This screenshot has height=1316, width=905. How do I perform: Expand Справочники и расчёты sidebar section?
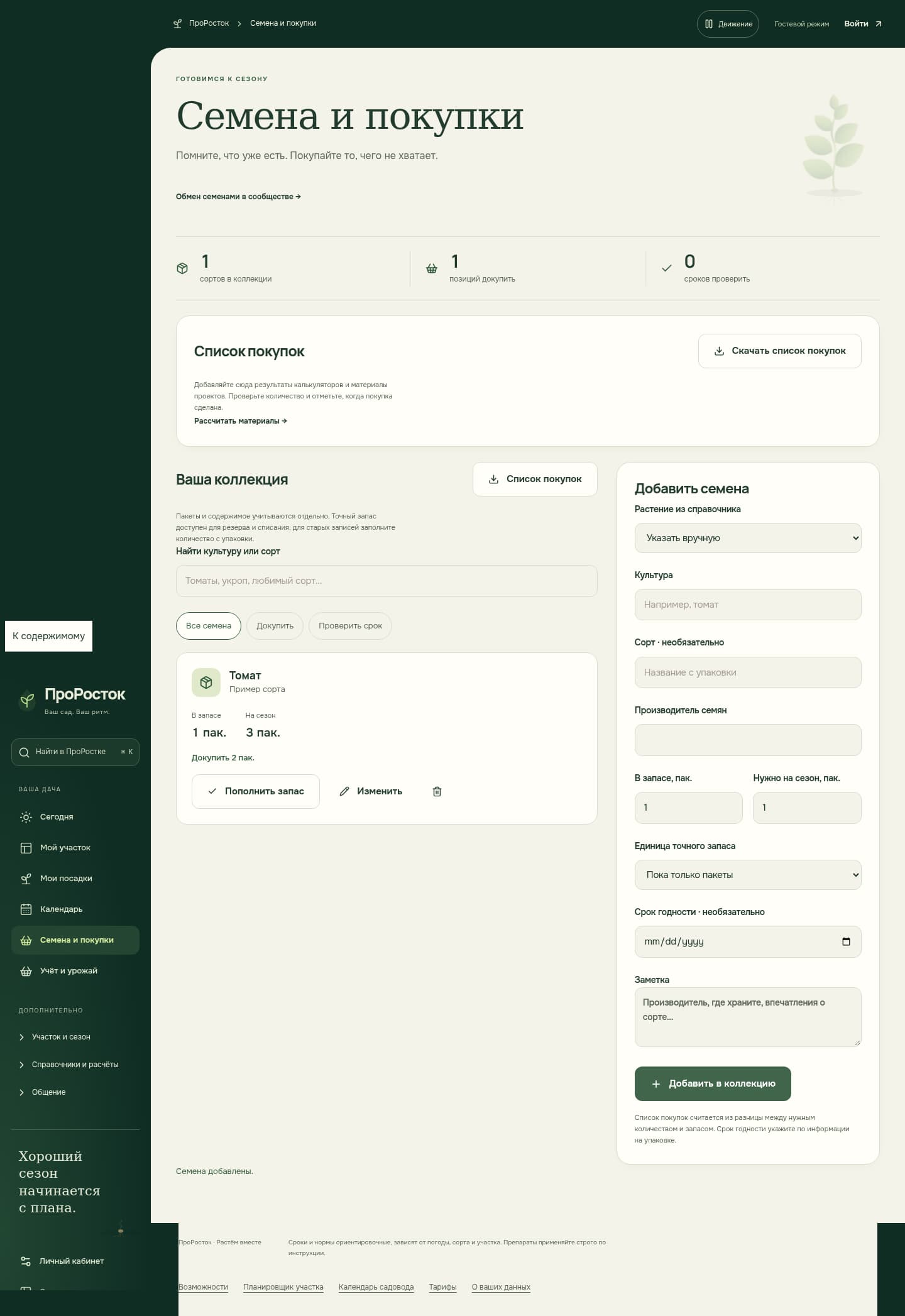[x=75, y=1065]
